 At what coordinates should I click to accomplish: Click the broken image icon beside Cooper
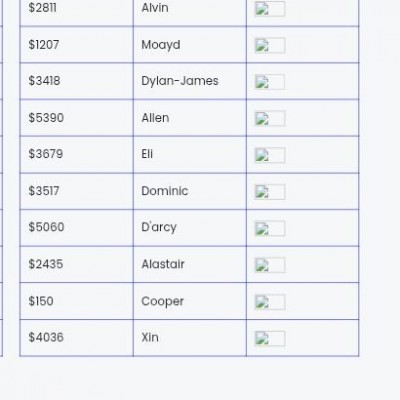pyautogui.click(x=270, y=302)
